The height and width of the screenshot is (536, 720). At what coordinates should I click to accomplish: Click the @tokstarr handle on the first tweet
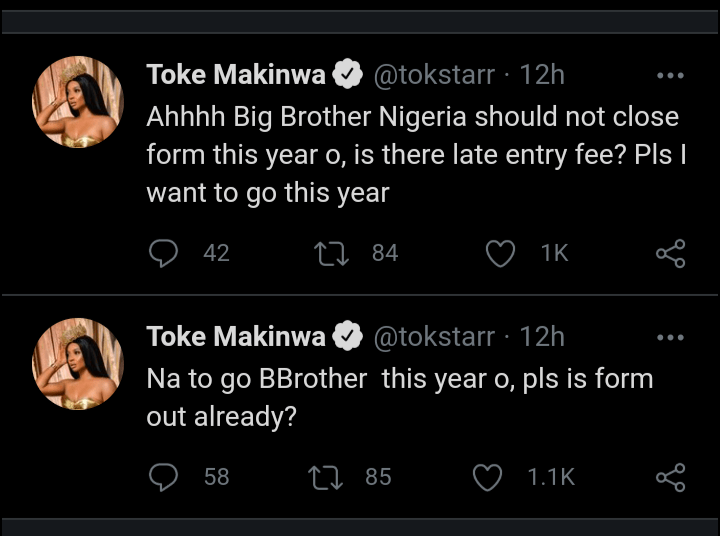[x=433, y=74]
